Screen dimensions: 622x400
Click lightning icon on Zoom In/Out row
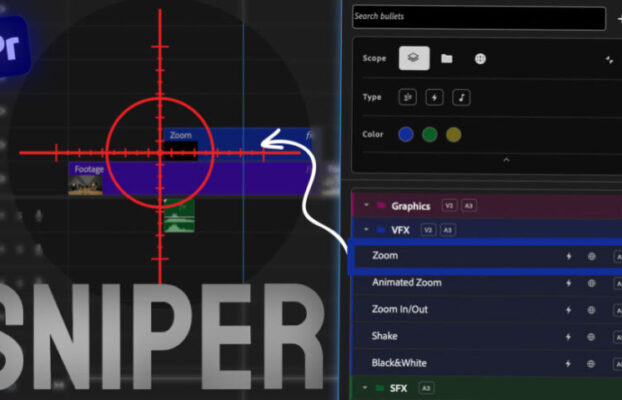[568, 310]
